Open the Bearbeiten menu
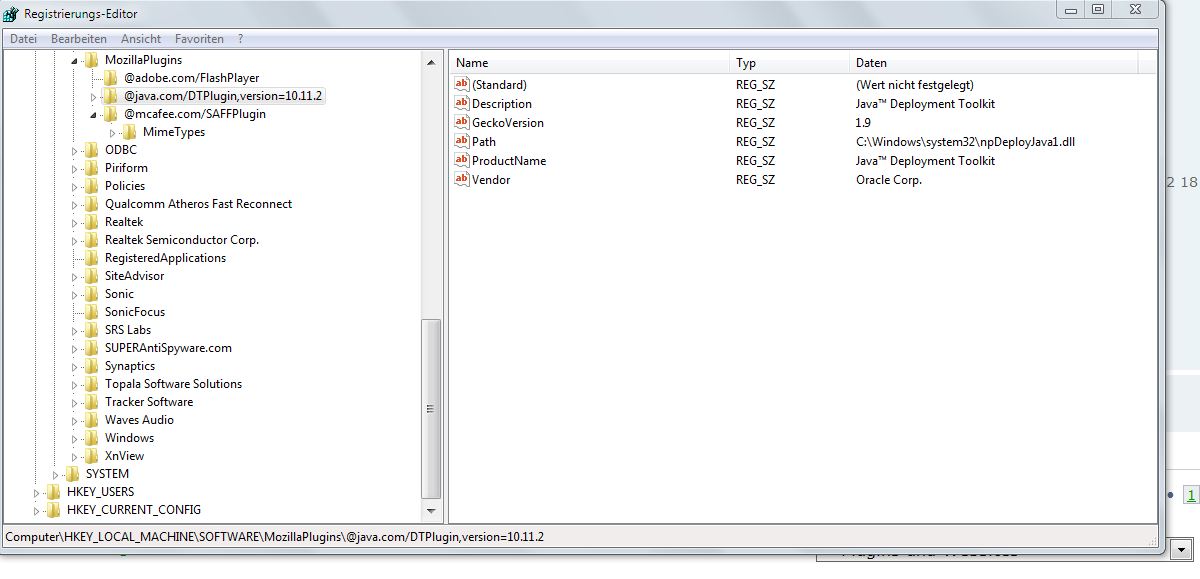1200x579 pixels. click(79, 39)
